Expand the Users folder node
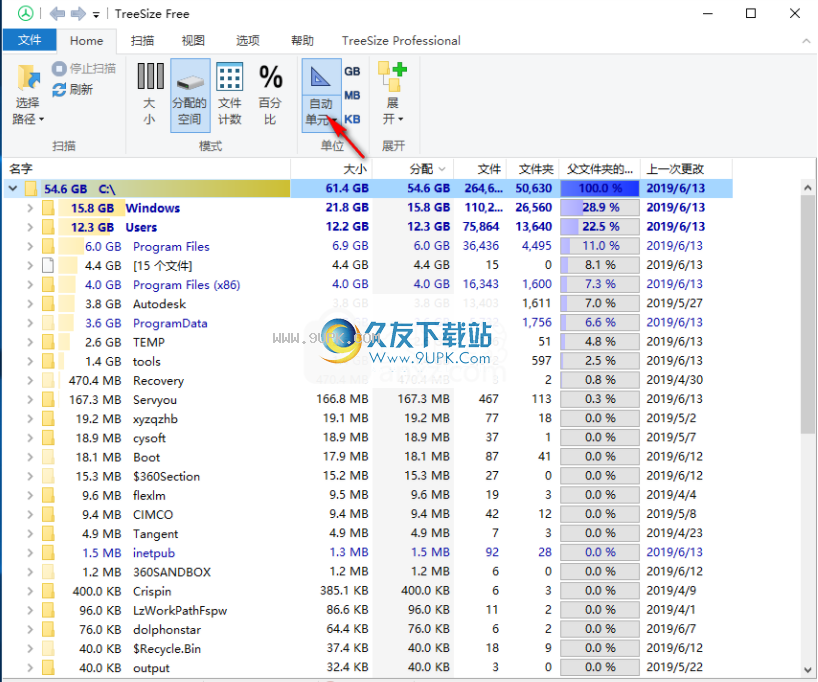Image resolution: width=818 pixels, height=682 pixels. click(x=30, y=227)
